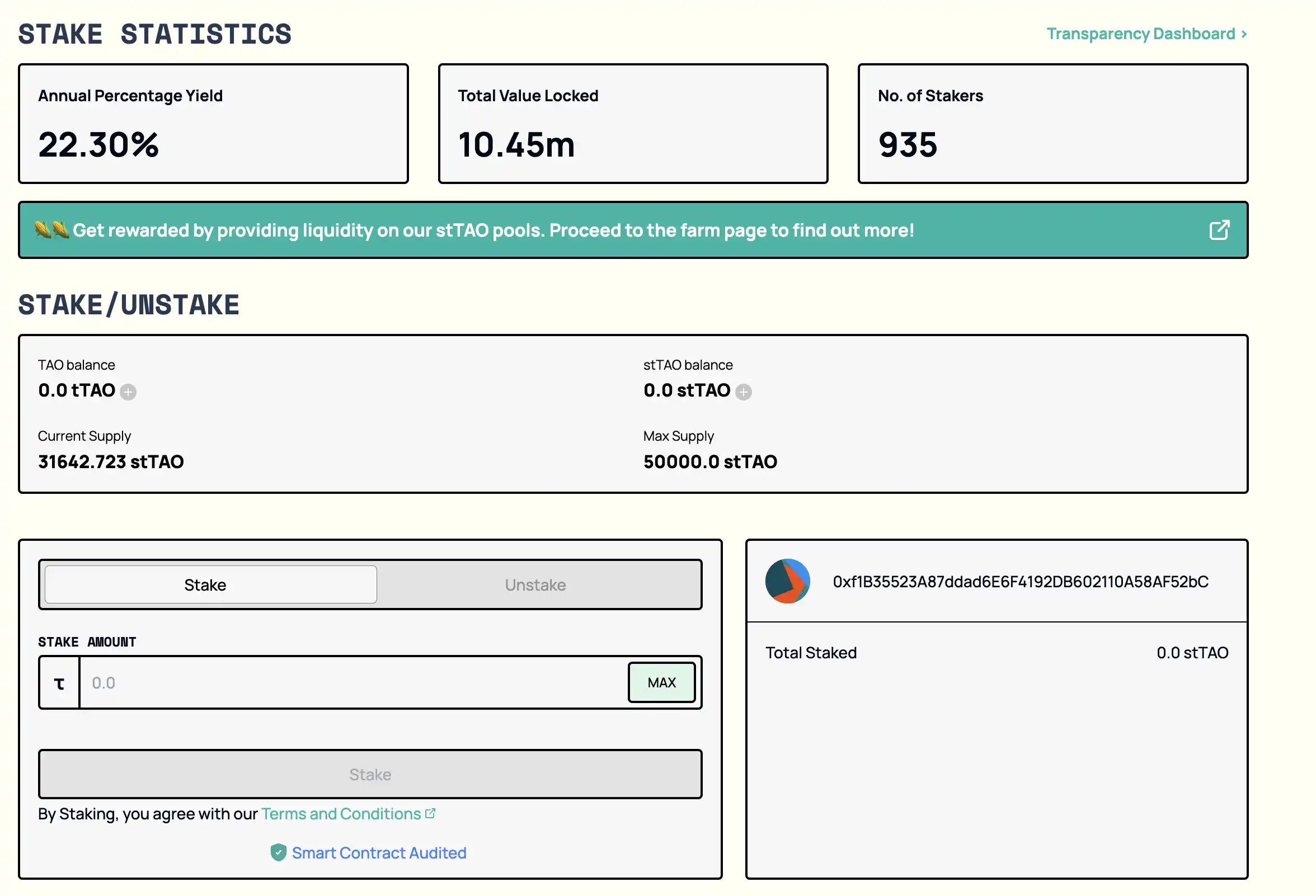Image resolution: width=1316 pixels, height=896 pixels.
Task: Switch to the Unstake tab
Action: 535,584
